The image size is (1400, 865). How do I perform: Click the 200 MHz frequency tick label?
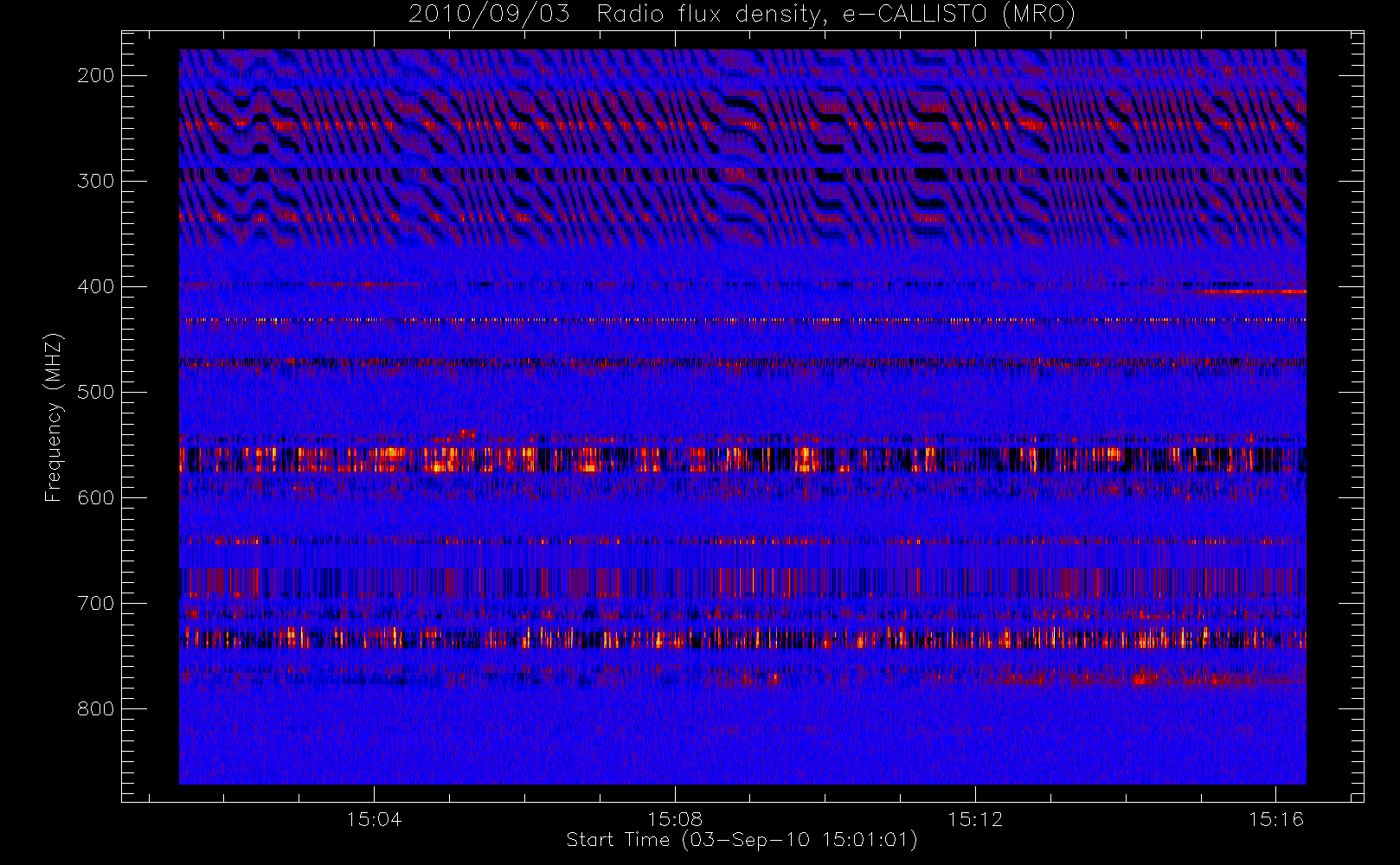pos(96,75)
